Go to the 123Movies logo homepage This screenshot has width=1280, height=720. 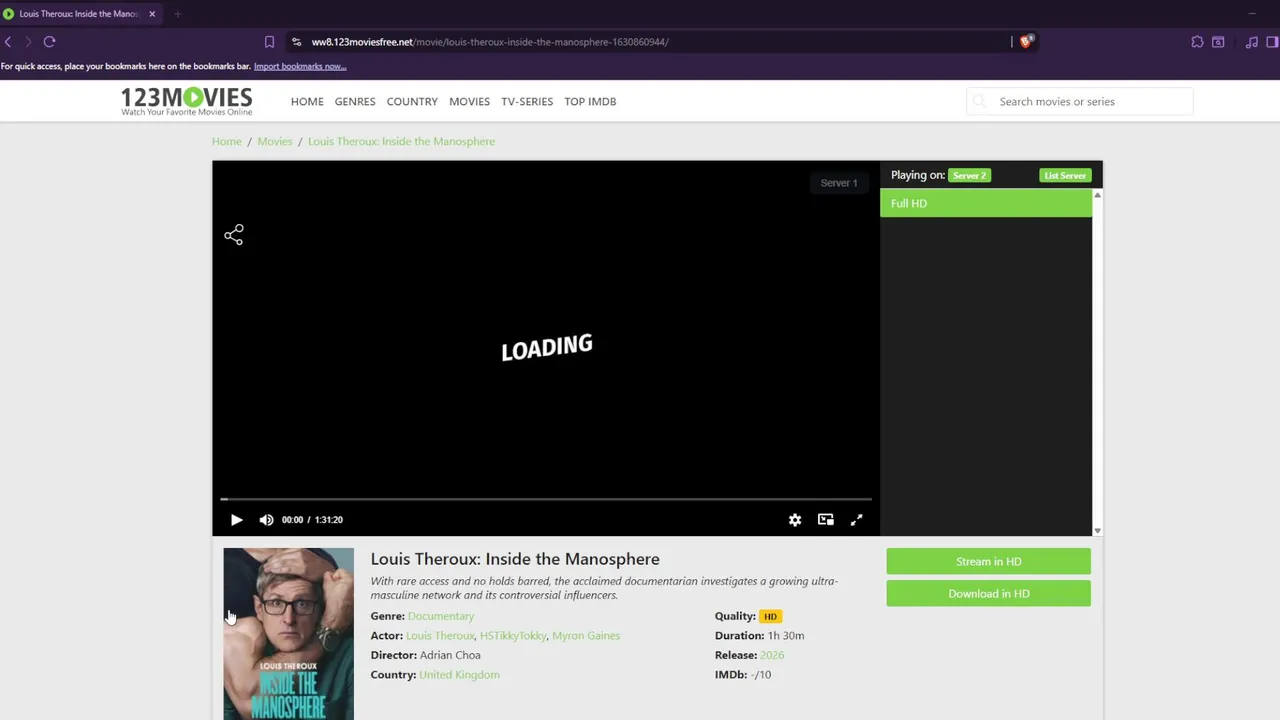(x=187, y=101)
